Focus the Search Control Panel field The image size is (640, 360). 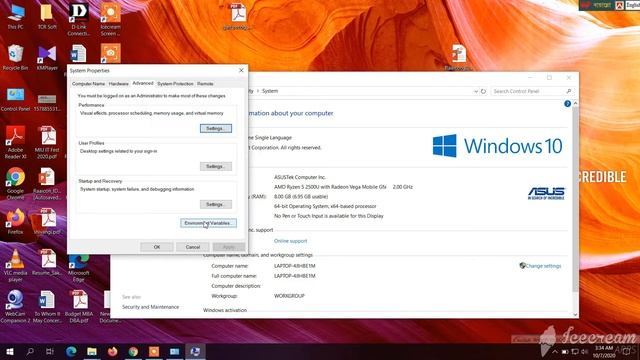click(531, 91)
